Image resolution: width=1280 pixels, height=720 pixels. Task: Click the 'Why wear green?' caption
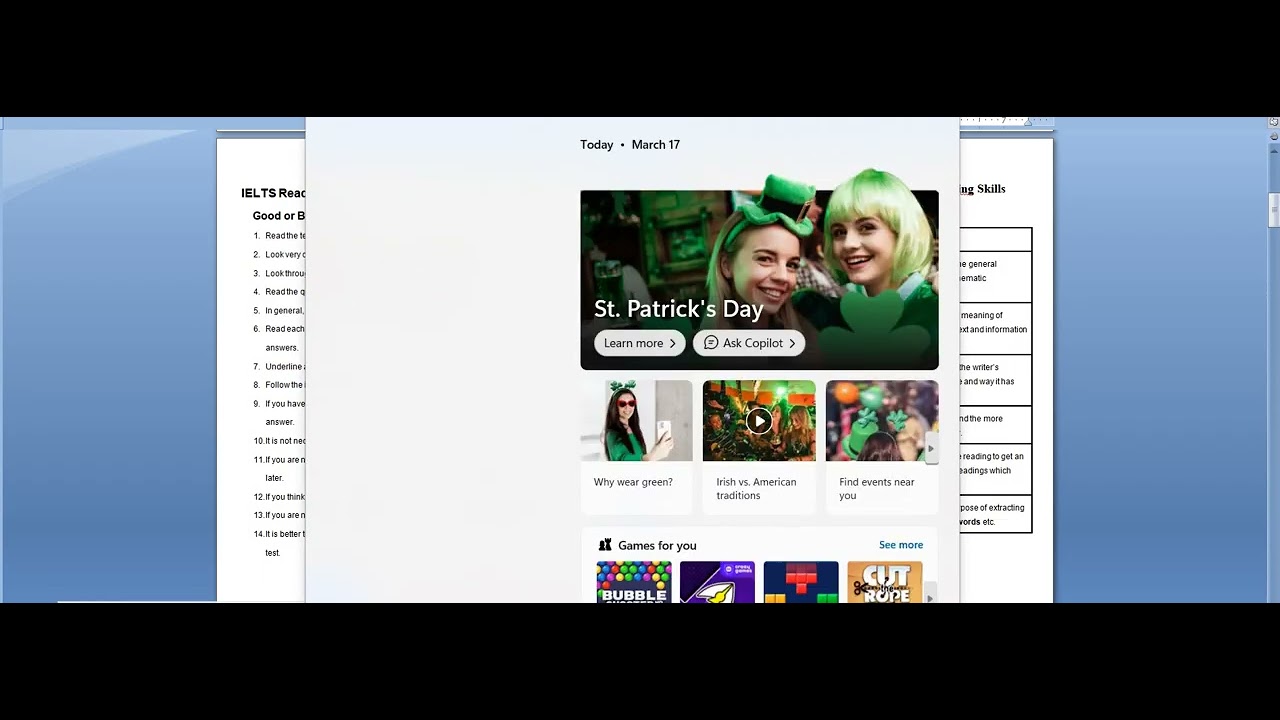click(x=633, y=482)
